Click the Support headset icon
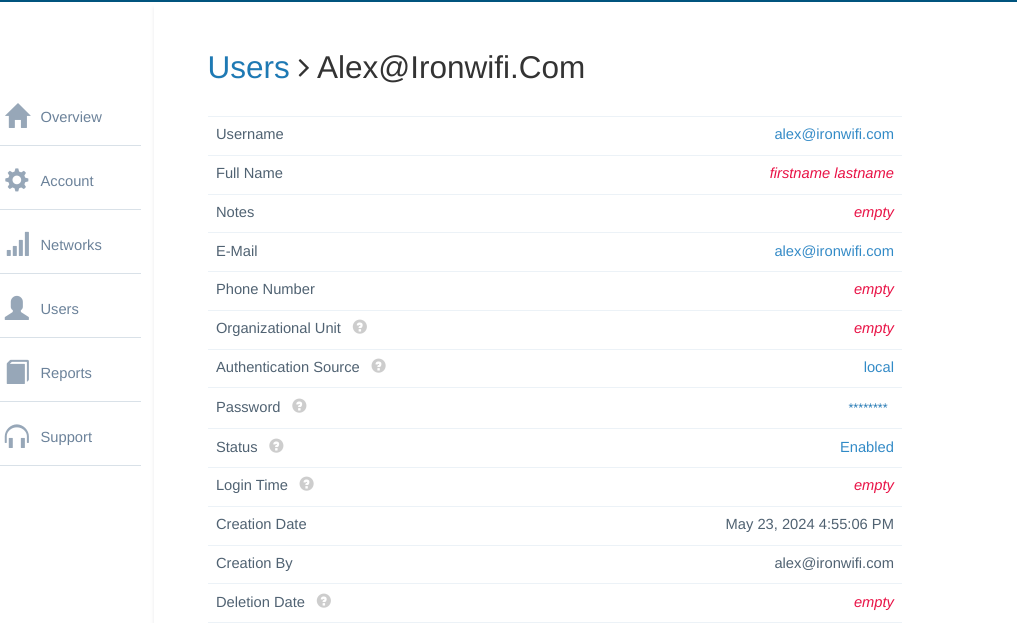This screenshot has width=1017, height=623. (x=17, y=436)
